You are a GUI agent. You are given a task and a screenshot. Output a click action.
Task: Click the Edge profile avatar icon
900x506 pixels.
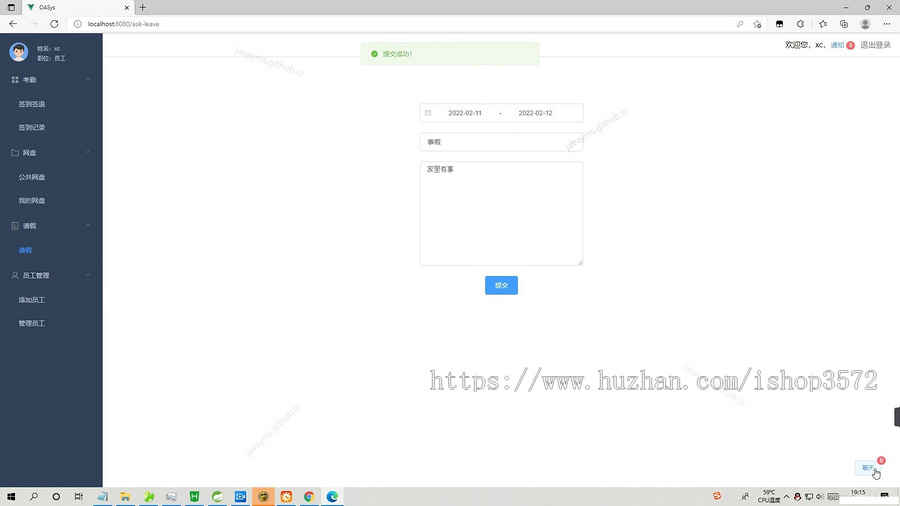(x=865, y=24)
